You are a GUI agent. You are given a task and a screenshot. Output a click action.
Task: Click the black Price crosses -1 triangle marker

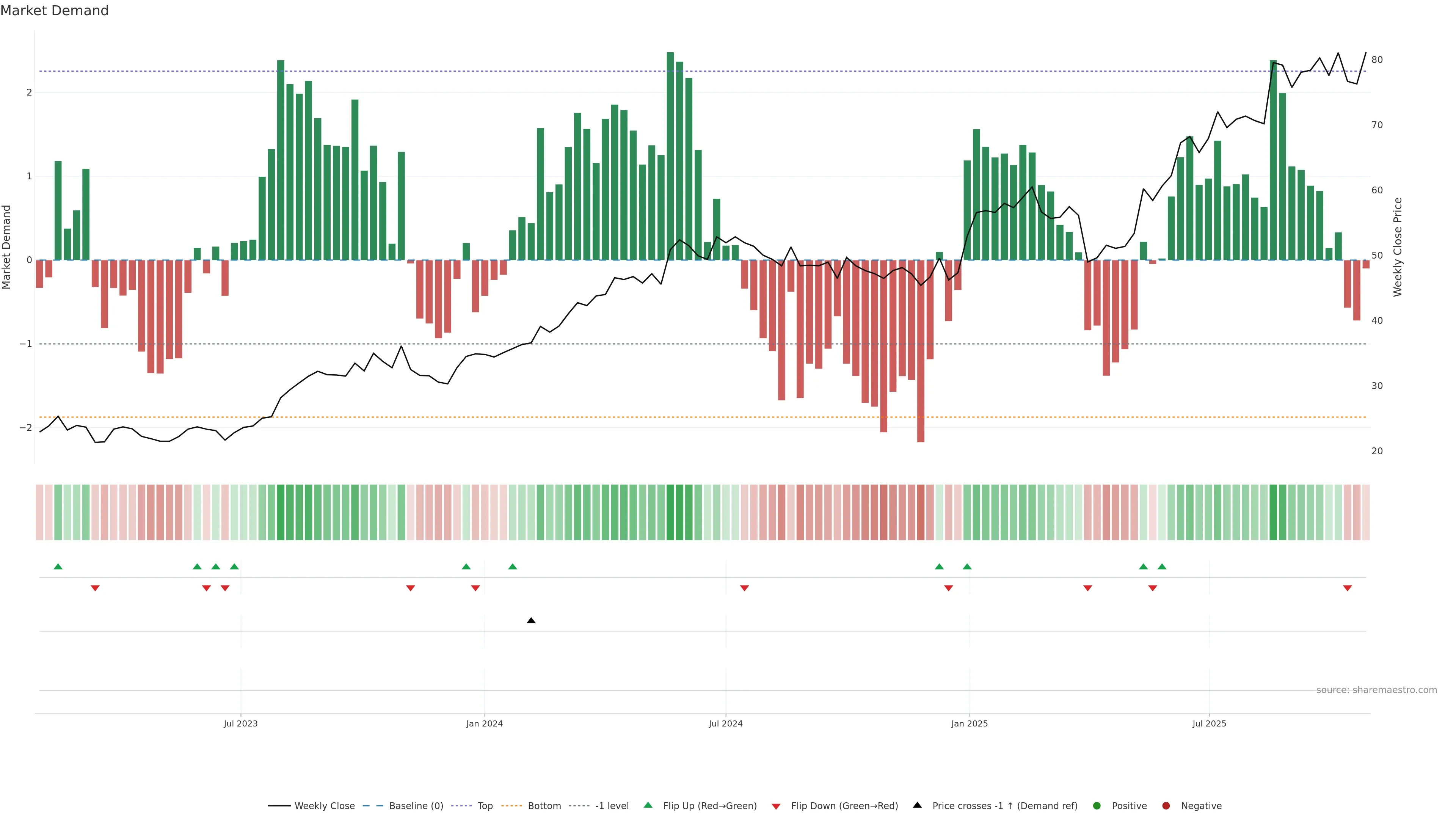coord(531,621)
